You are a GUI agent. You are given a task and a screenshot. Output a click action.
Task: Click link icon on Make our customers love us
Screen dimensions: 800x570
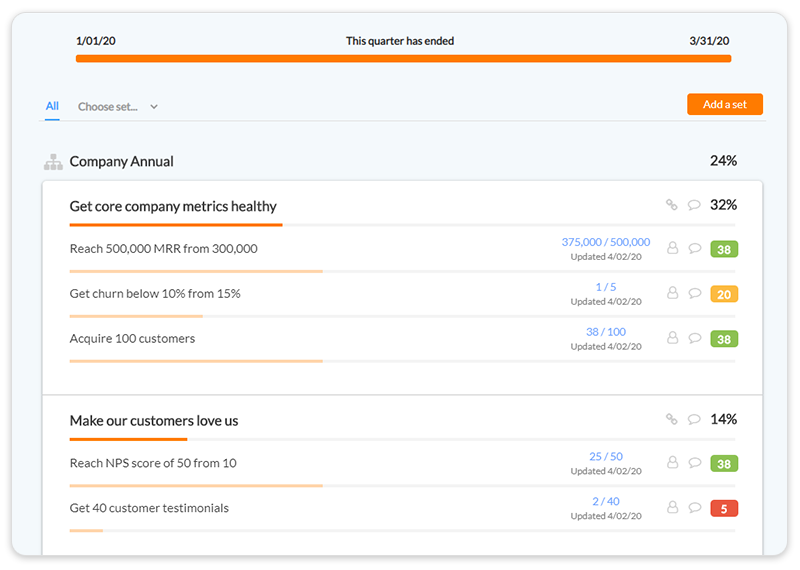672,420
